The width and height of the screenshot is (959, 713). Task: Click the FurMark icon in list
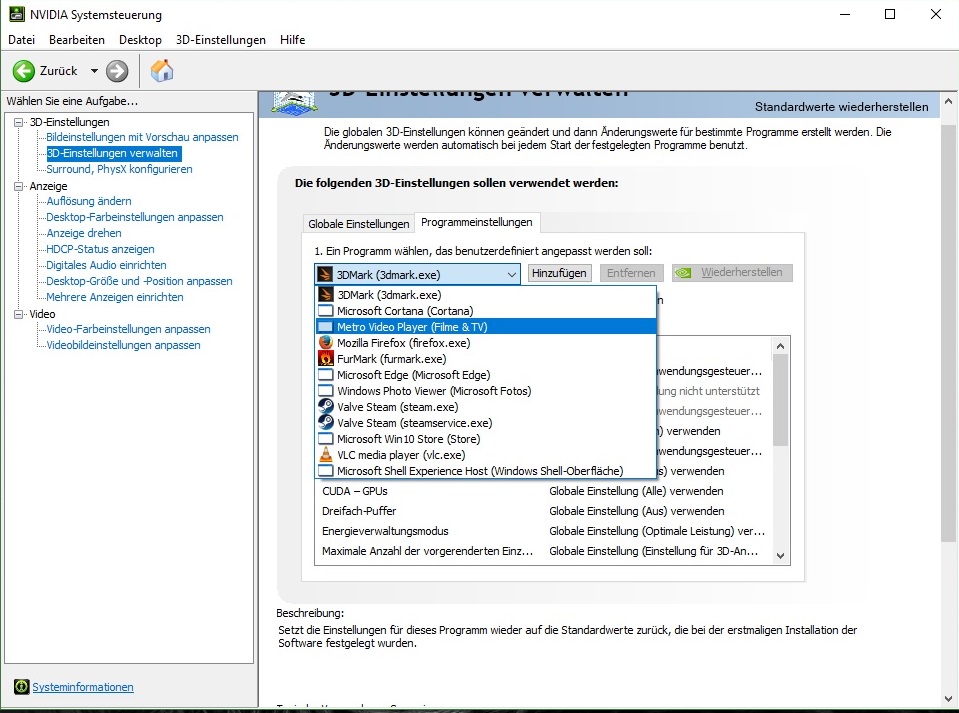(326, 358)
